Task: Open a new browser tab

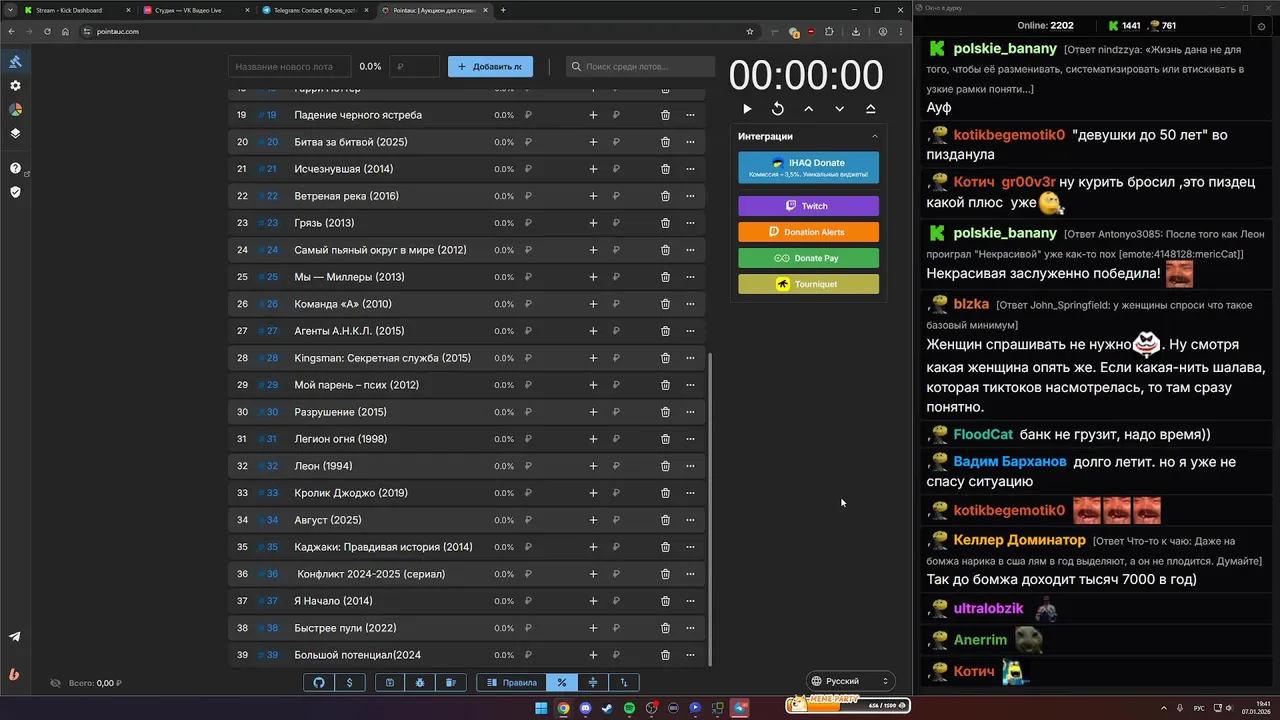Action: pyautogui.click(x=503, y=10)
